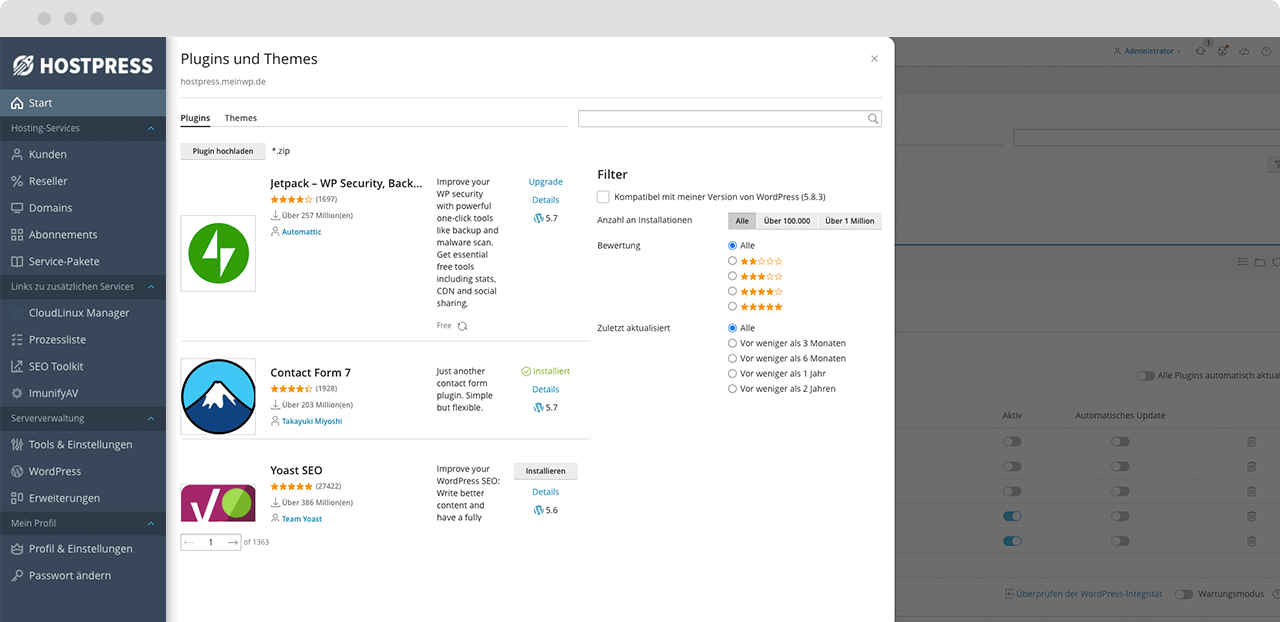Choose 'Vor weniger als 3 Monaten' under Zuletzt aktualisiert
This screenshot has height=622, width=1280.
pos(731,343)
